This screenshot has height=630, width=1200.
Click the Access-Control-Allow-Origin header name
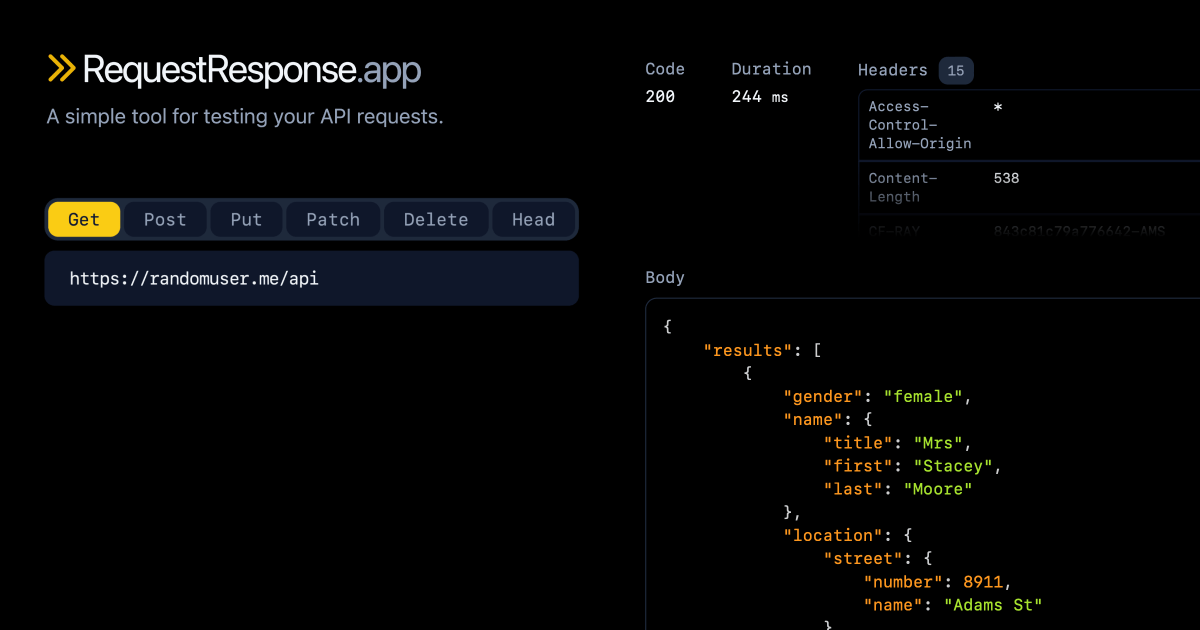coord(920,125)
